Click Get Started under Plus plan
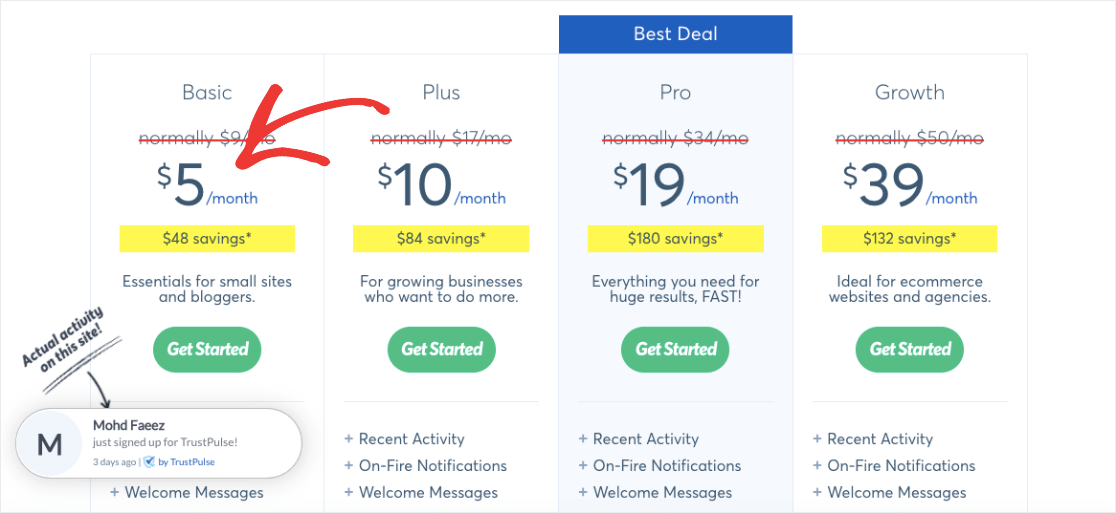The width and height of the screenshot is (1116, 513). (441, 349)
